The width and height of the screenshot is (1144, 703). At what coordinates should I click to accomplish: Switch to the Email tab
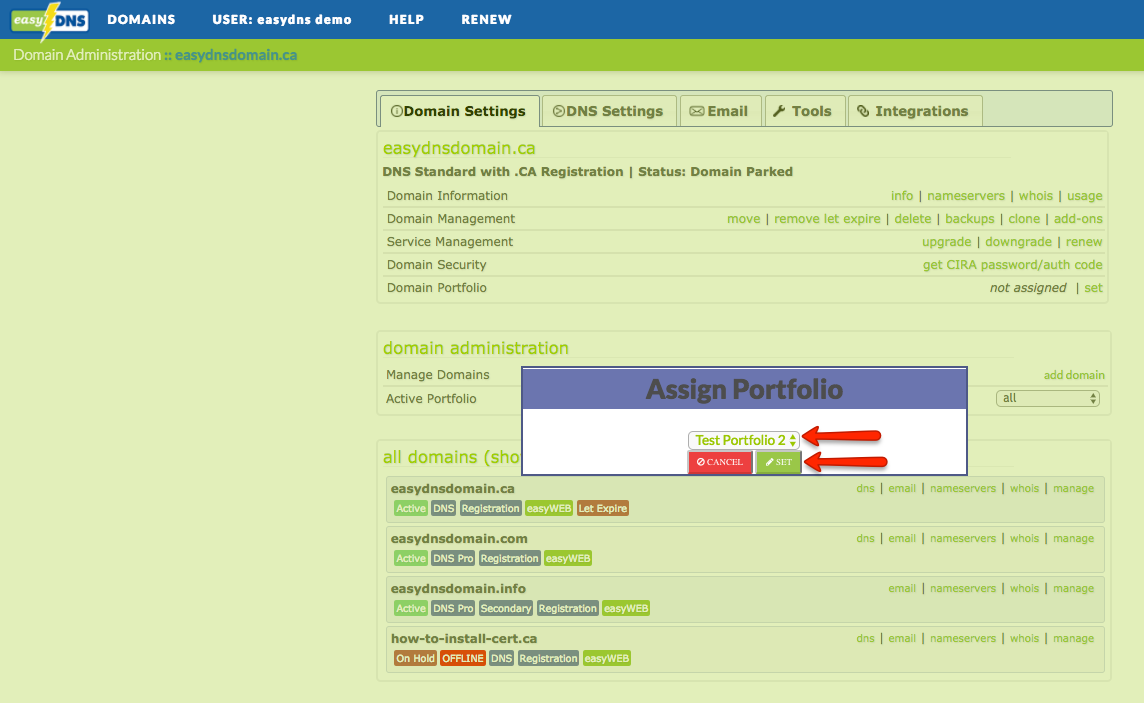(720, 111)
